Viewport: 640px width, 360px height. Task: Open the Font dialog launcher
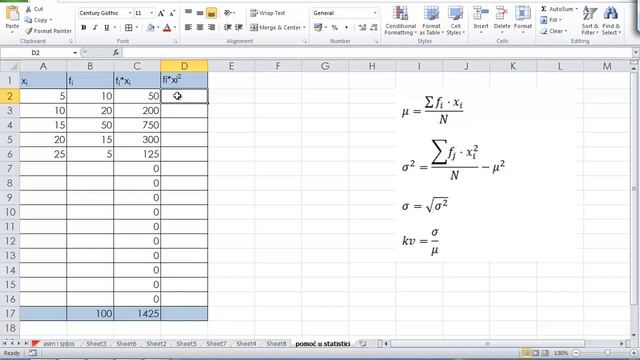175,41
